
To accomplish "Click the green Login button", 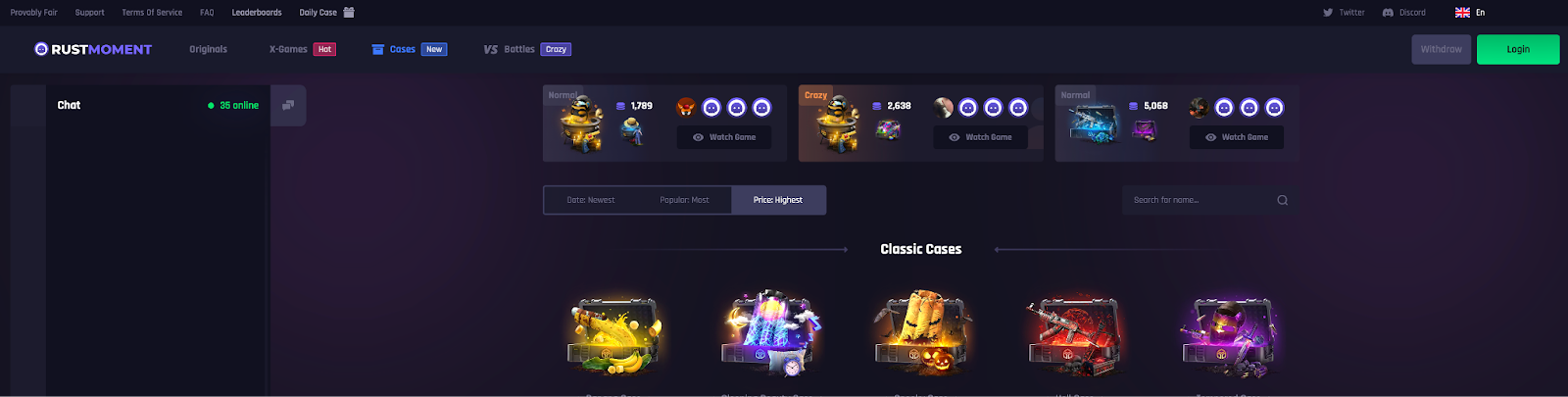I will [x=1518, y=49].
